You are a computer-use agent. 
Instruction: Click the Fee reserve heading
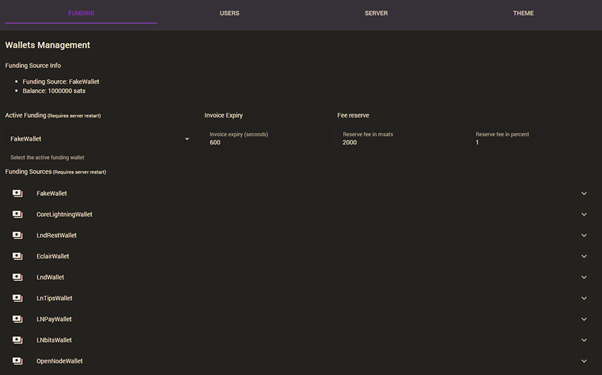click(353, 116)
